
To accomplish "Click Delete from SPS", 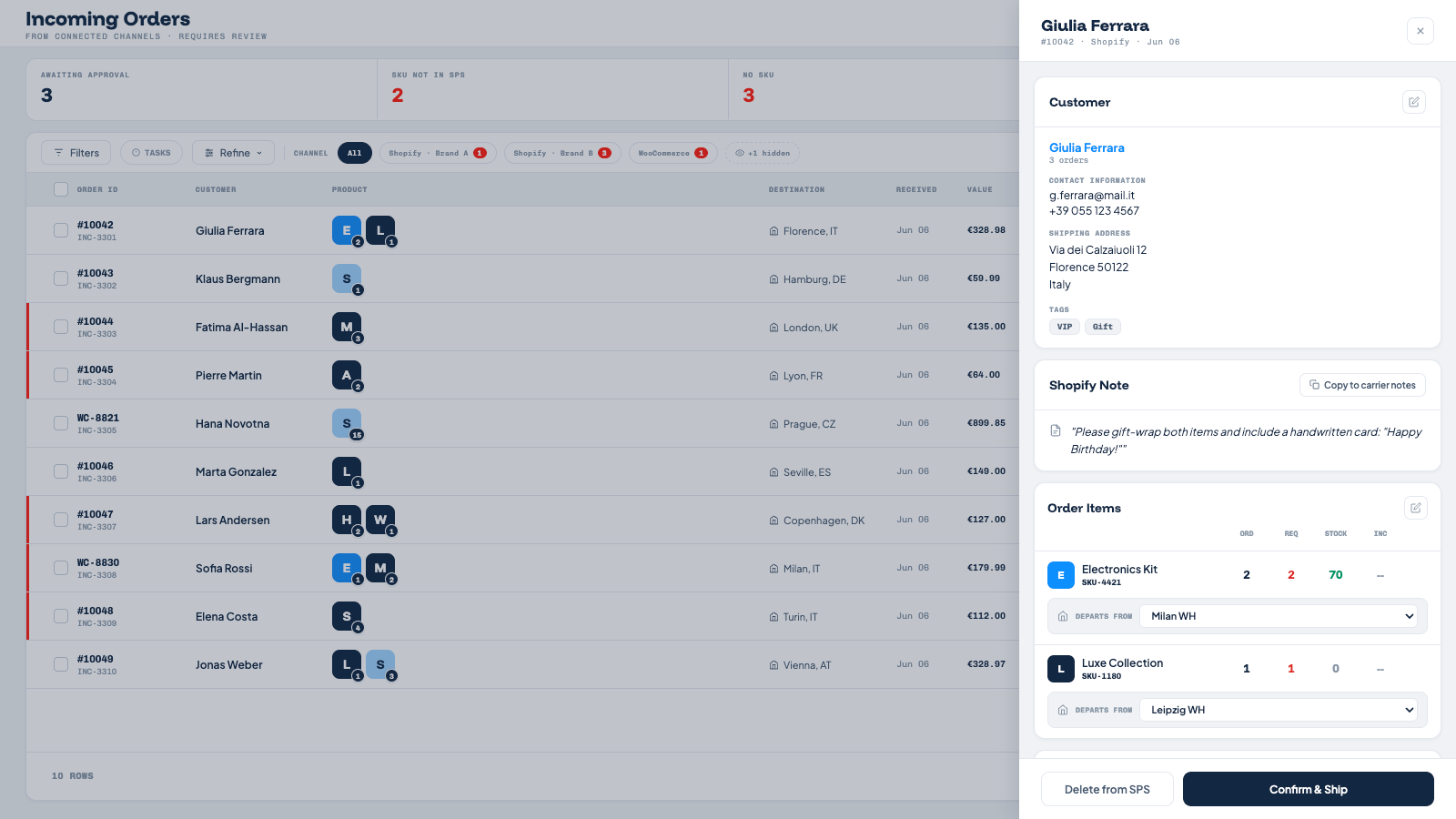I will [1107, 789].
